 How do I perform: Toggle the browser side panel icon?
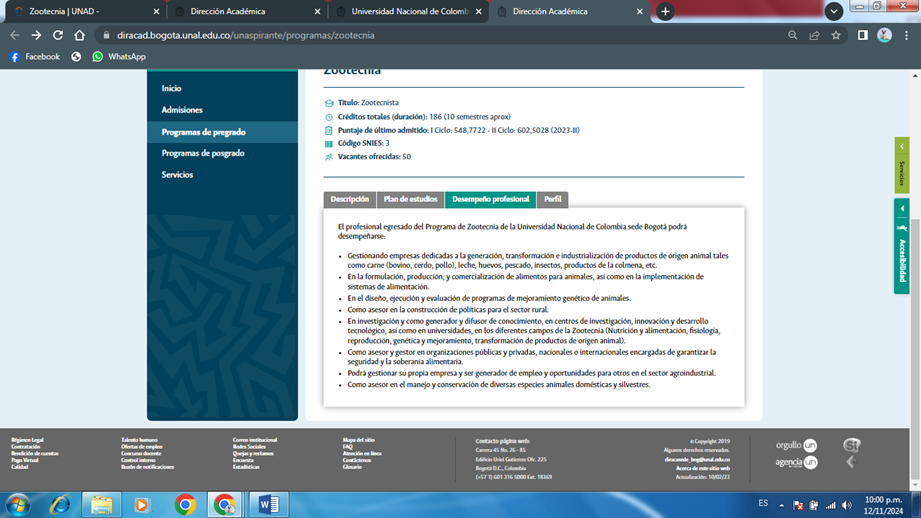(x=862, y=35)
